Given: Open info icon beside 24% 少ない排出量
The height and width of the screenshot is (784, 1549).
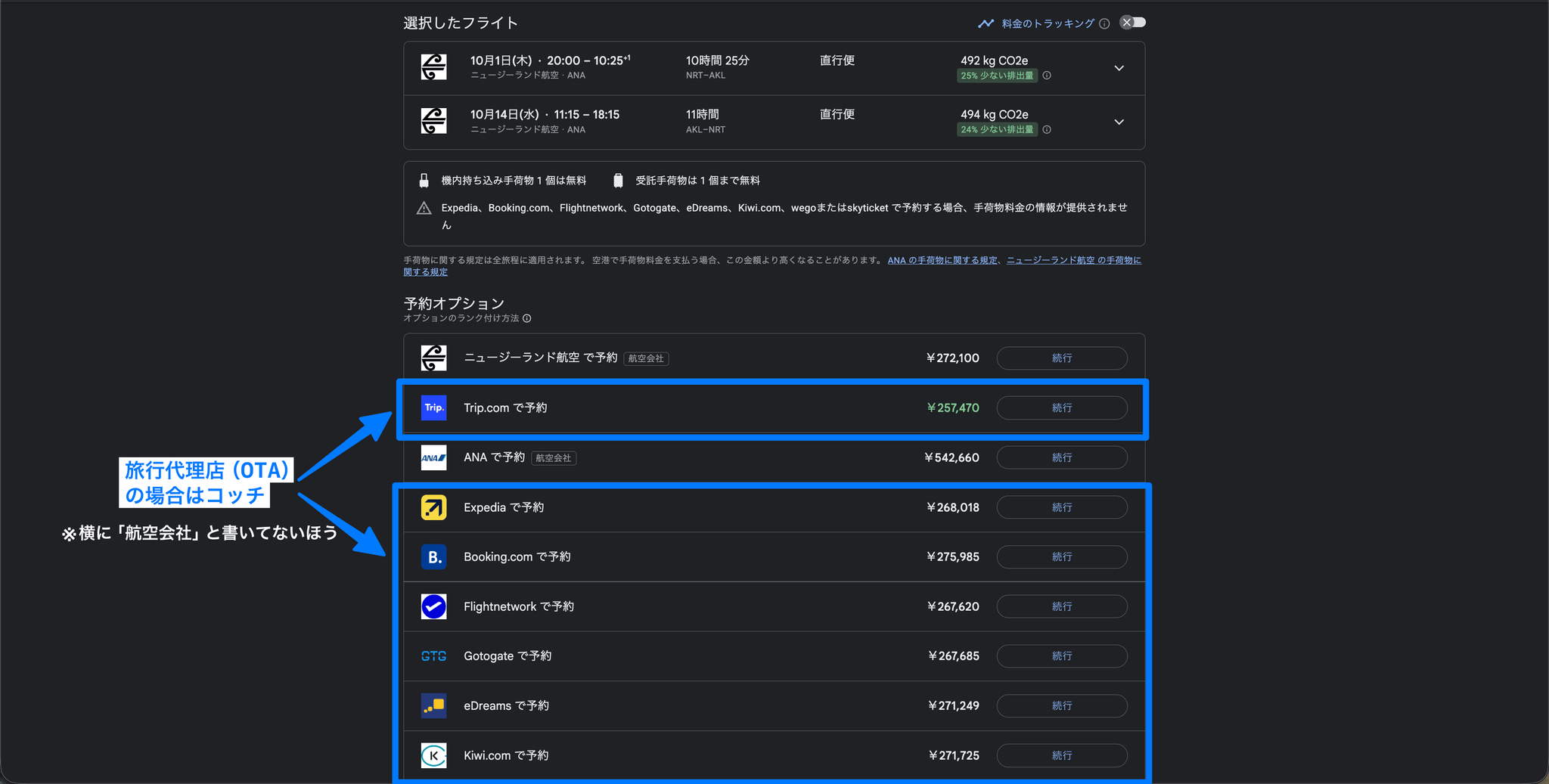Looking at the screenshot, I should click(x=1047, y=129).
